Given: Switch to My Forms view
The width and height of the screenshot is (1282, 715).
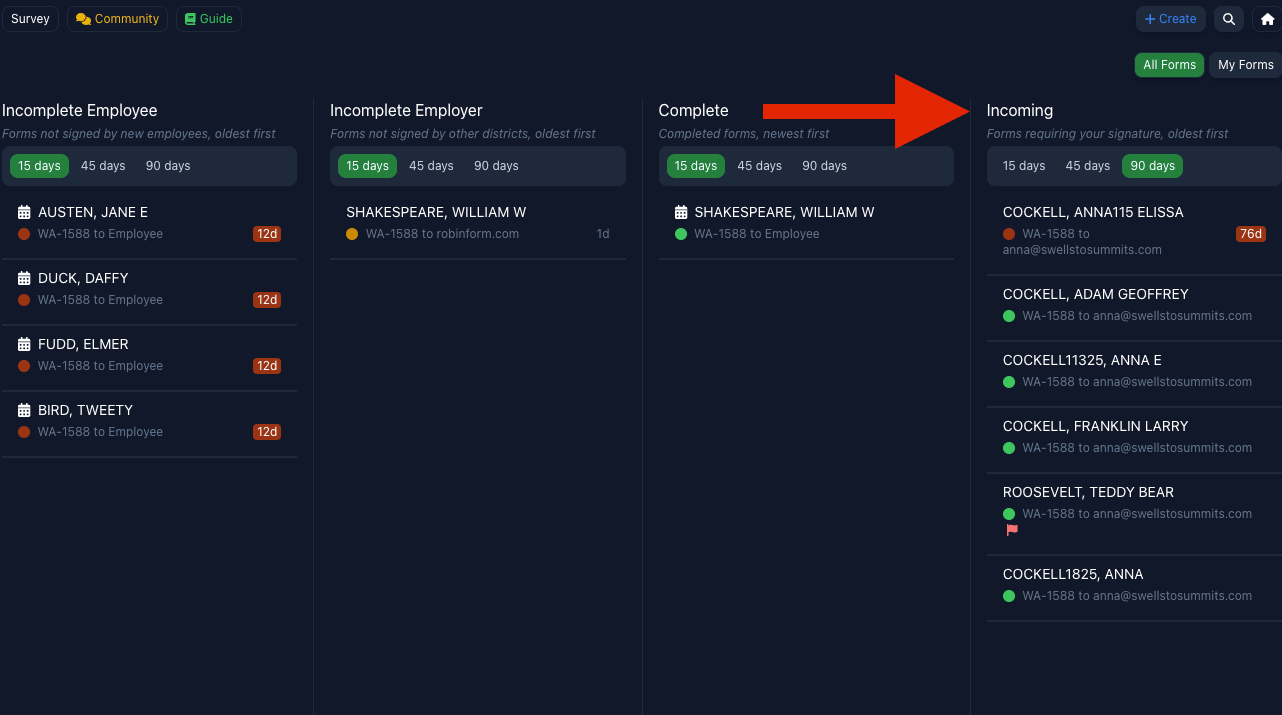Looking at the screenshot, I should 1245,65.
